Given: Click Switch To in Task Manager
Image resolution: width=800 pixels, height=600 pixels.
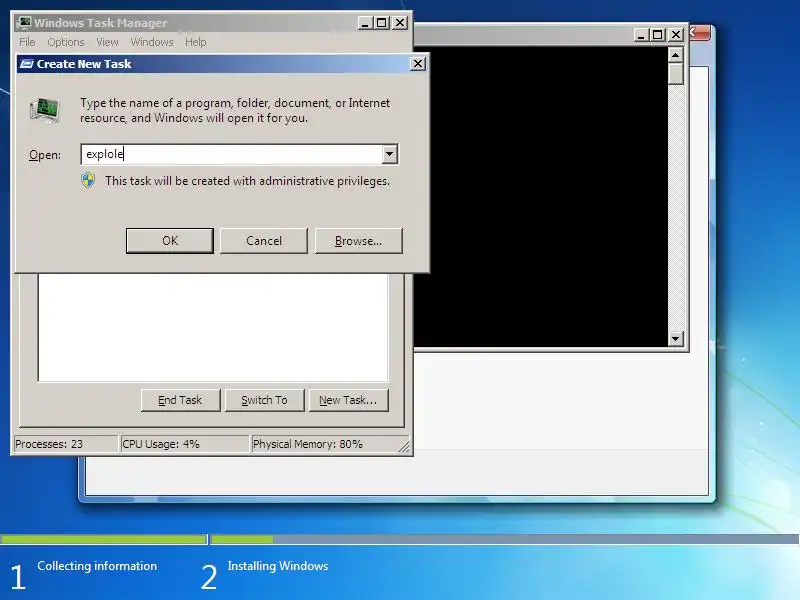Looking at the screenshot, I should tap(264, 400).
